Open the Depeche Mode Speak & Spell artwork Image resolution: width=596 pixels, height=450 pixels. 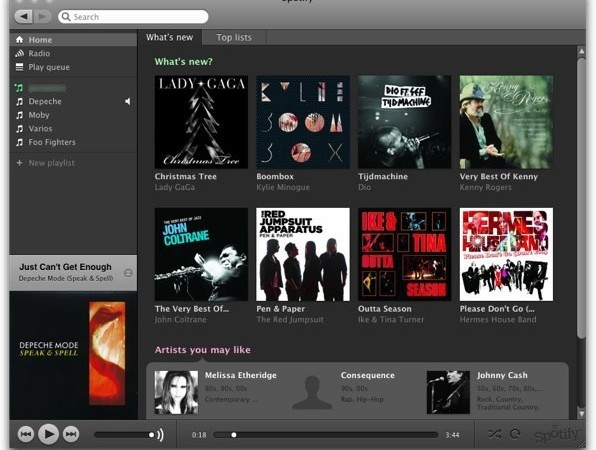click(x=73, y=355)
